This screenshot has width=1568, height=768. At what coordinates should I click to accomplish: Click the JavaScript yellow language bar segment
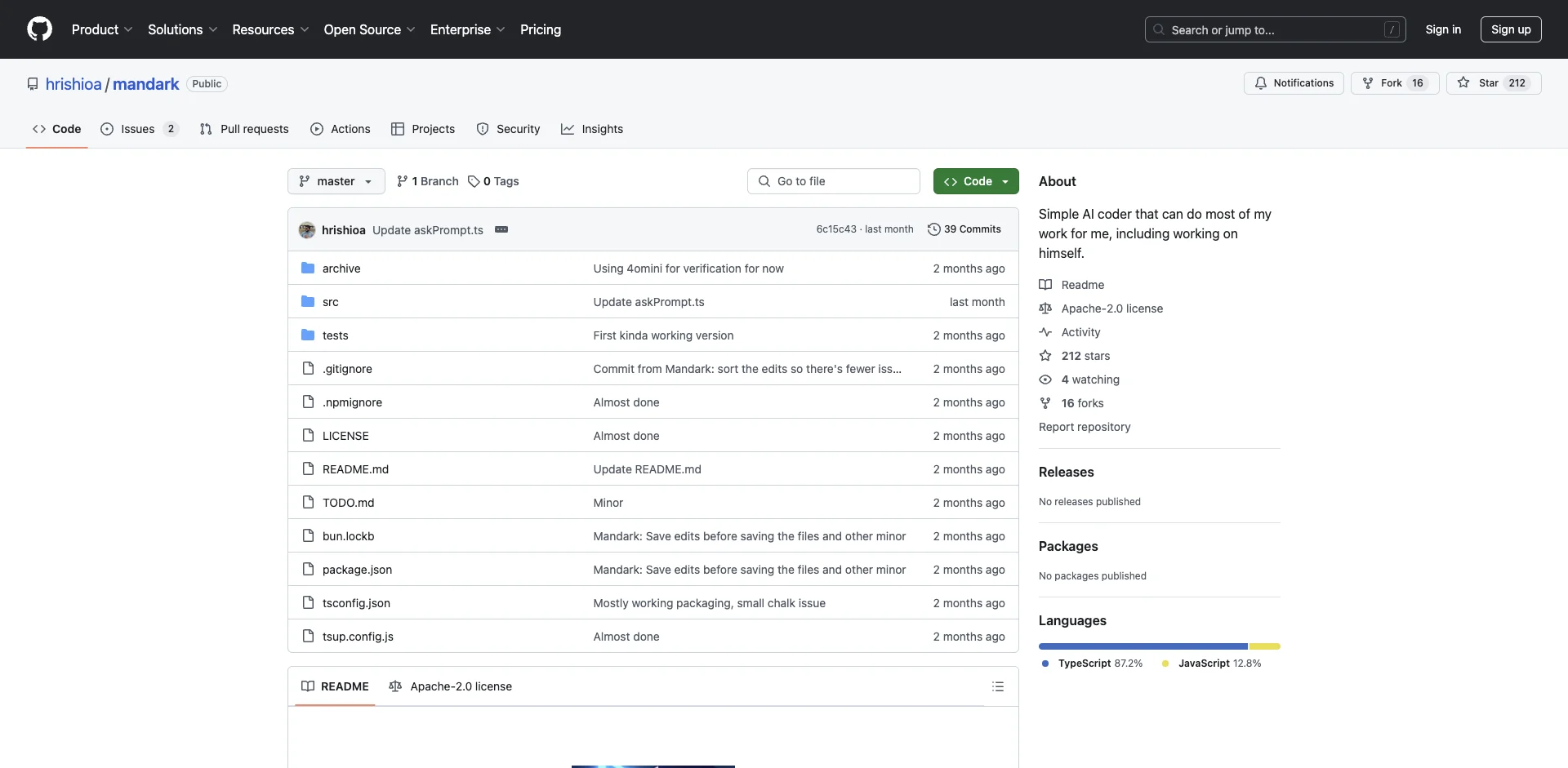pyautogui.click(x=1265, y=646)
